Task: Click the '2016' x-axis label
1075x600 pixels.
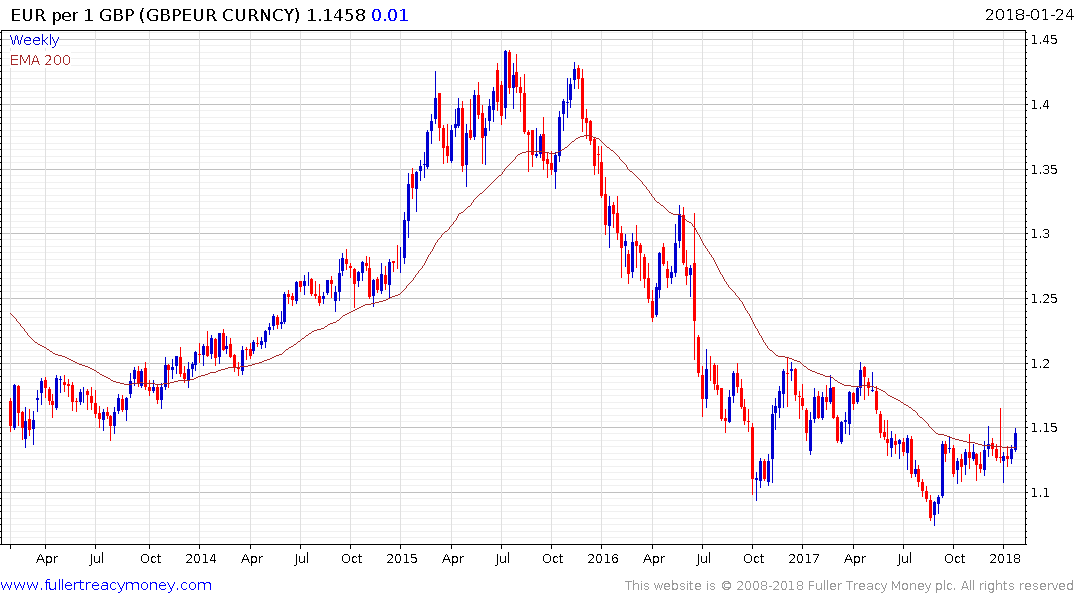Action: click(x=603, y=558)
